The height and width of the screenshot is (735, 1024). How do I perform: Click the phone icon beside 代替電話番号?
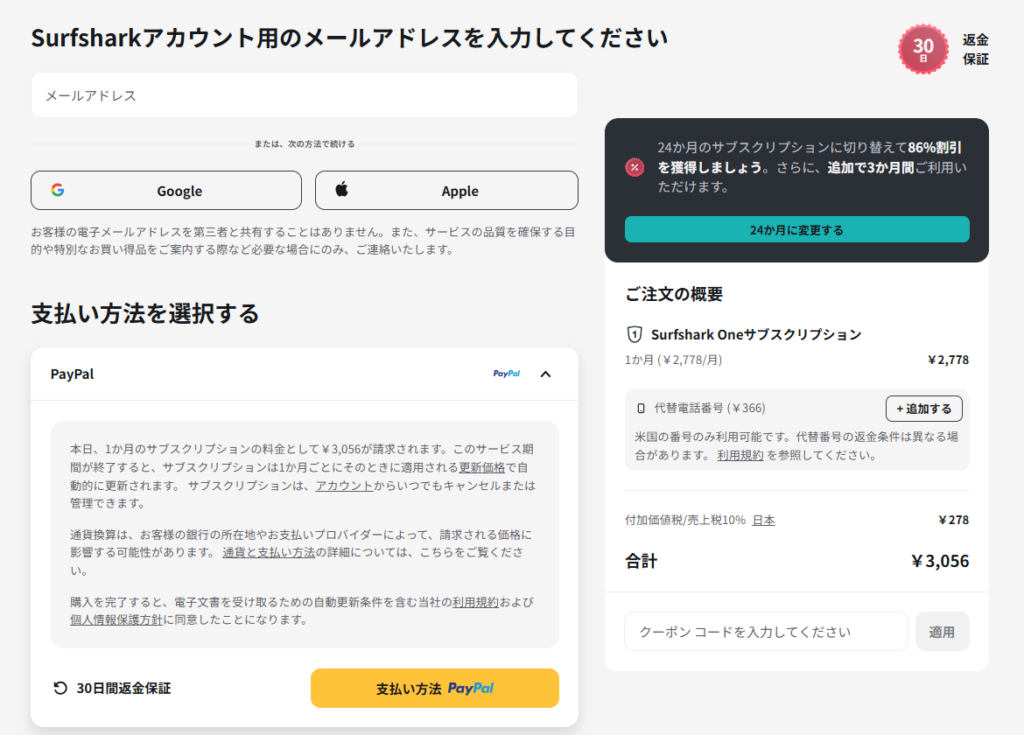[x=641, y=408]
